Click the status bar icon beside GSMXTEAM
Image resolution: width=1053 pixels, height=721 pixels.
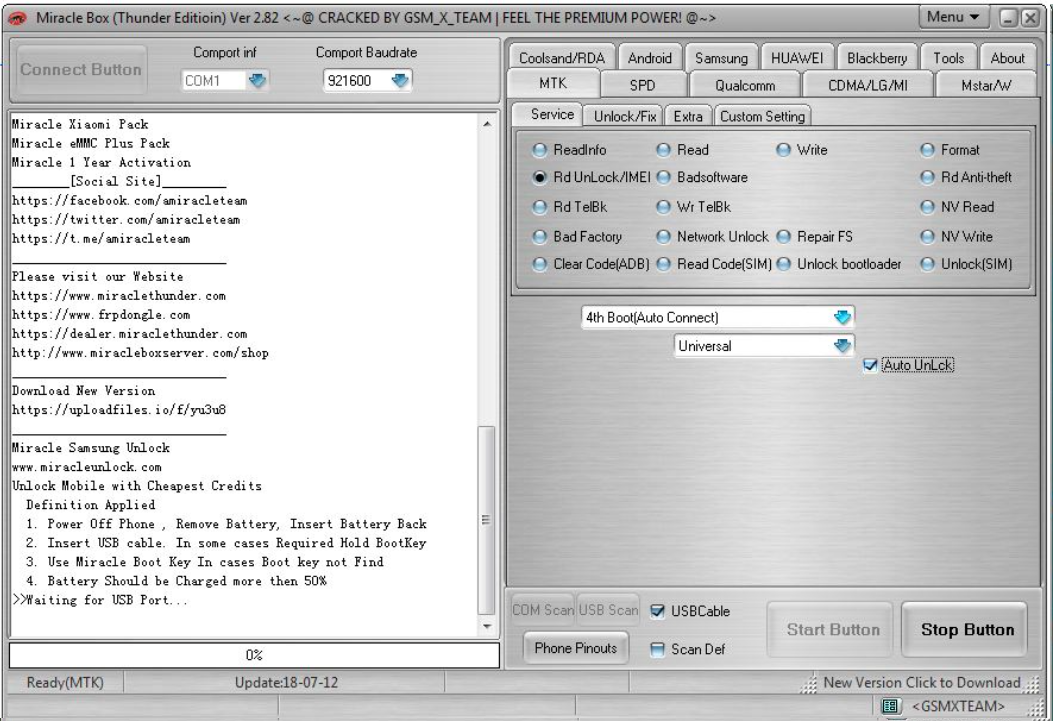pos(892,707)
